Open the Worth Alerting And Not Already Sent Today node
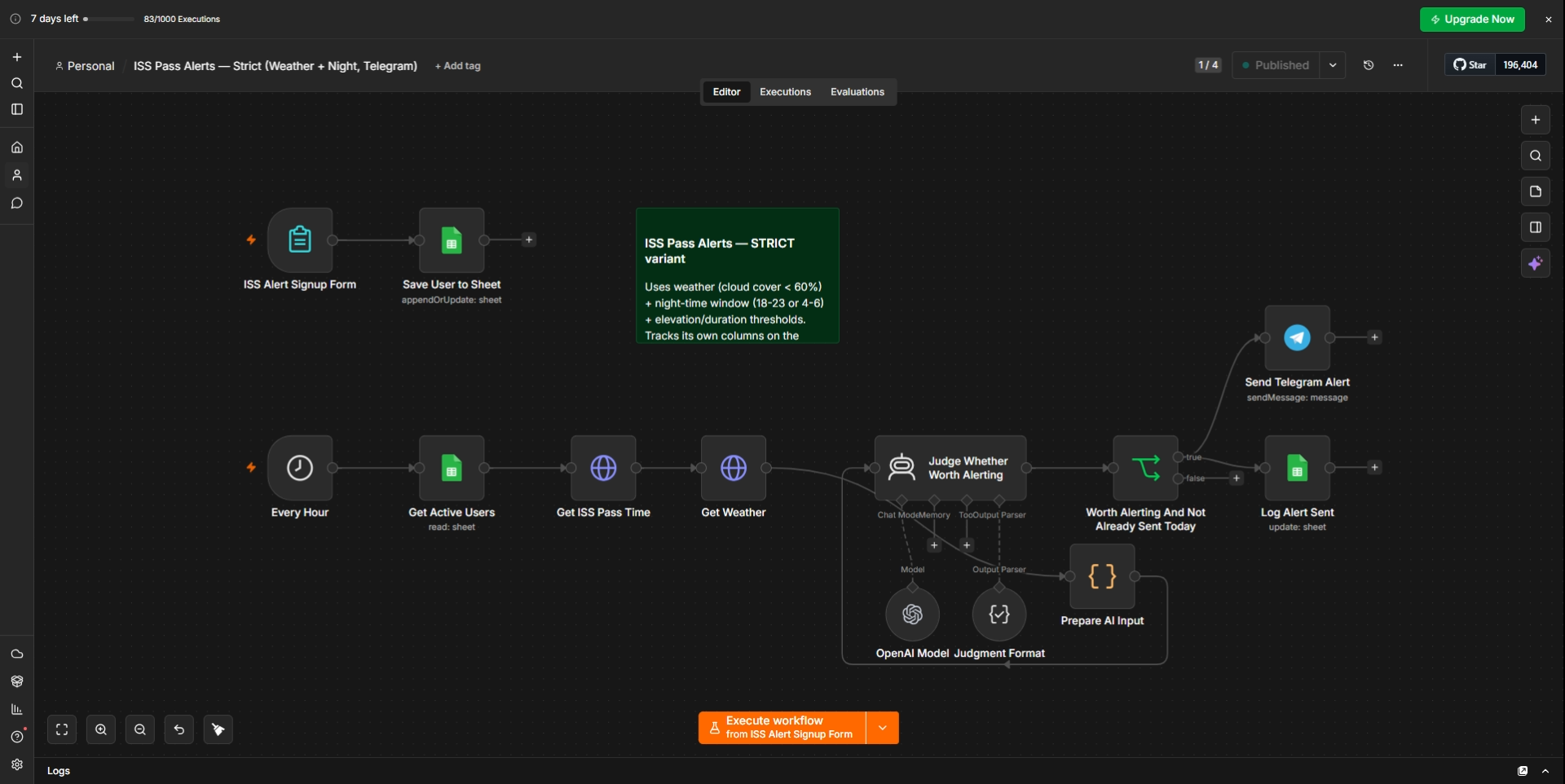The height and width of the screenshot is (784, 1565). coord(1145,468)
